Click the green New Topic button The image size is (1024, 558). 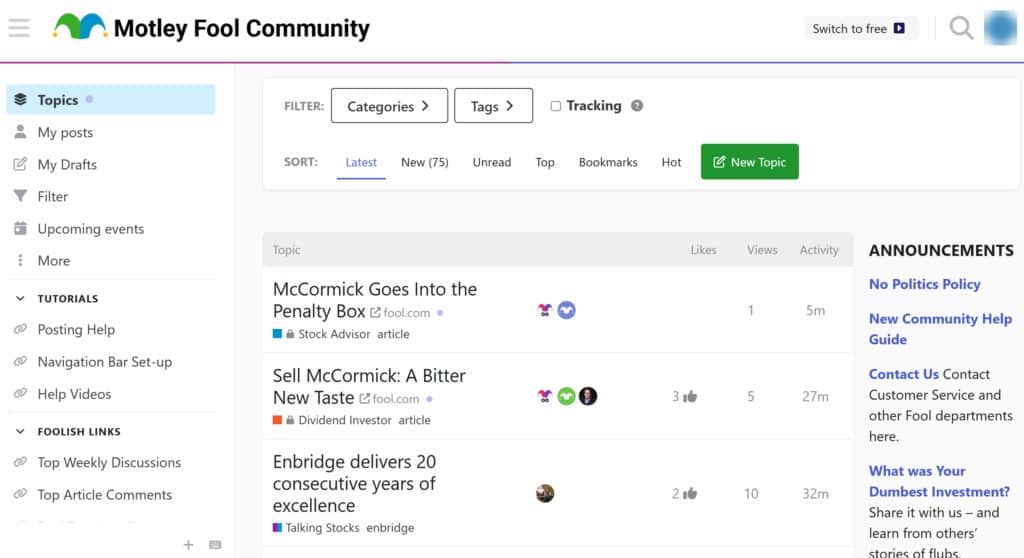(750, 161)
